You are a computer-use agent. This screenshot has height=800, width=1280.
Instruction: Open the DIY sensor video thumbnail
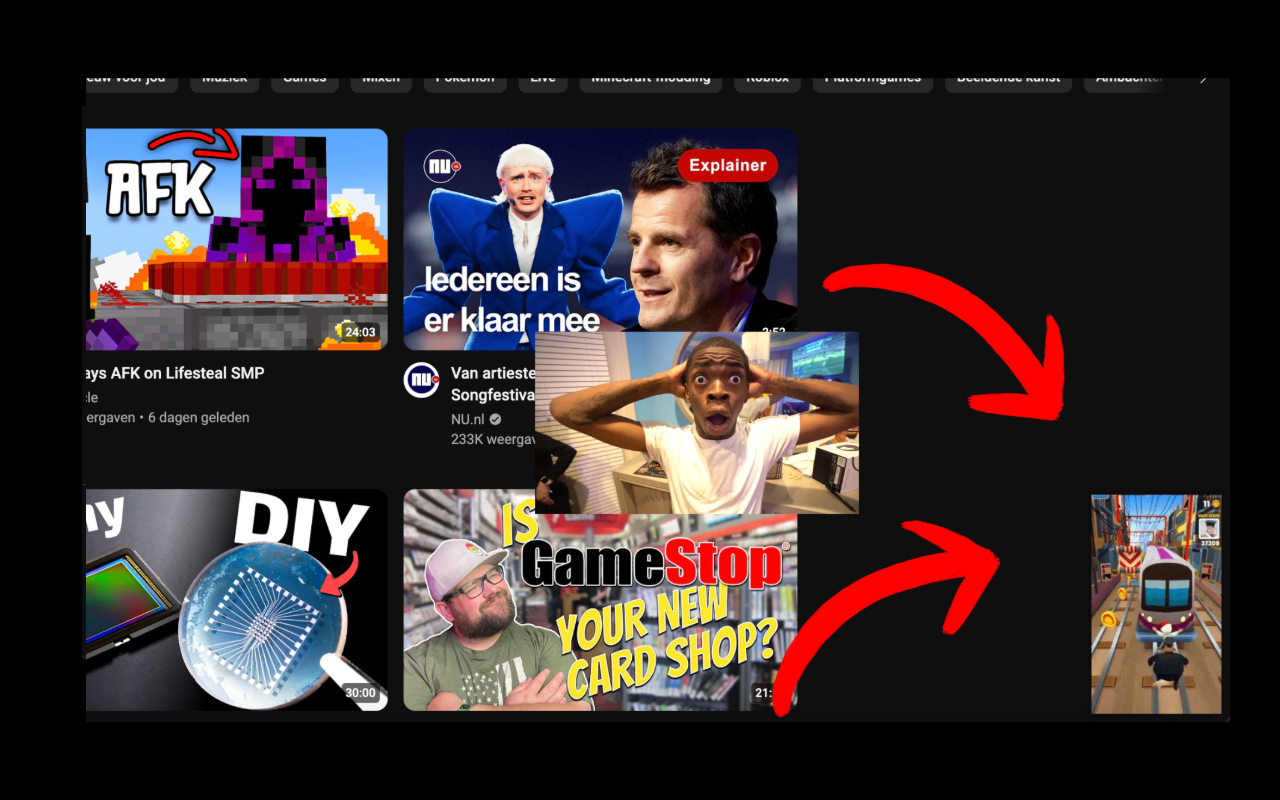coord(236,600)
